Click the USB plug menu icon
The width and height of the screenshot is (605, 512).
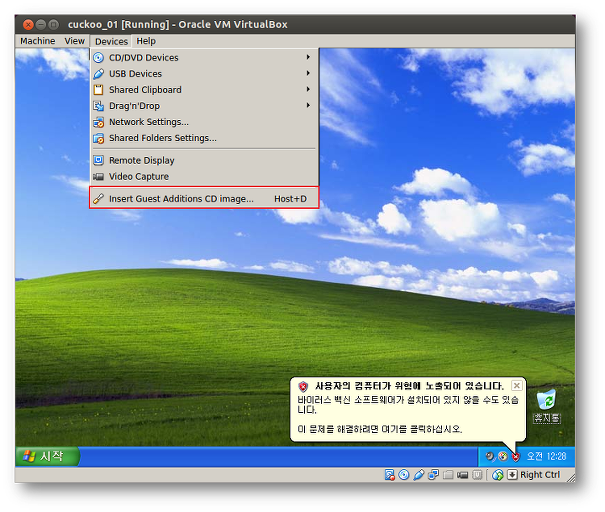98,73
